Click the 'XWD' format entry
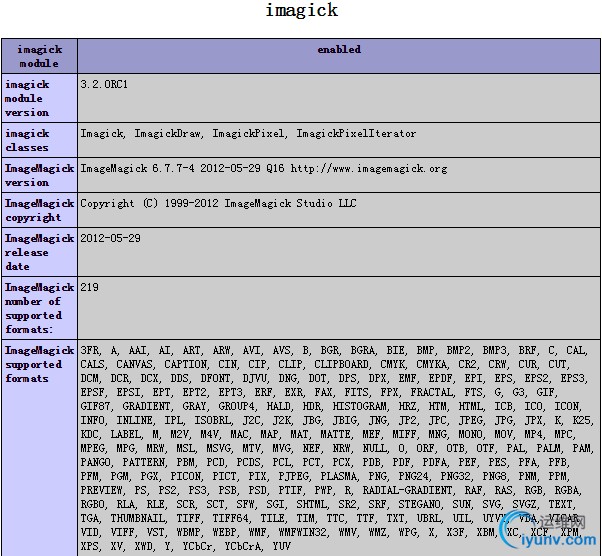Screen dimensions: 602x556 pos(144,546)
